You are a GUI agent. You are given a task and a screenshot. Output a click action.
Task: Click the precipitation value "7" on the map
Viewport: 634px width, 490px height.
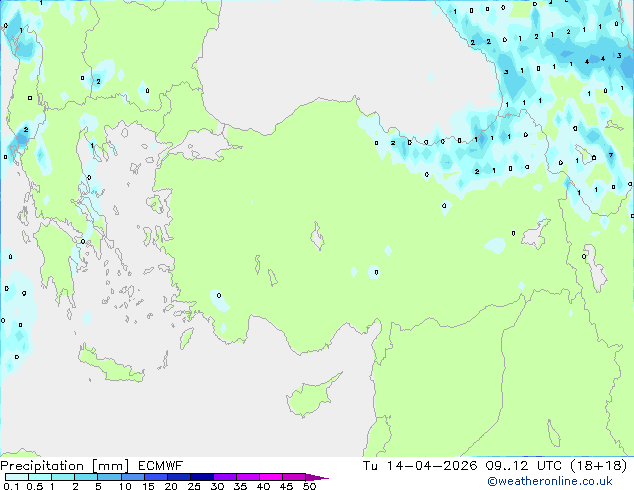(x=611, y=155)
